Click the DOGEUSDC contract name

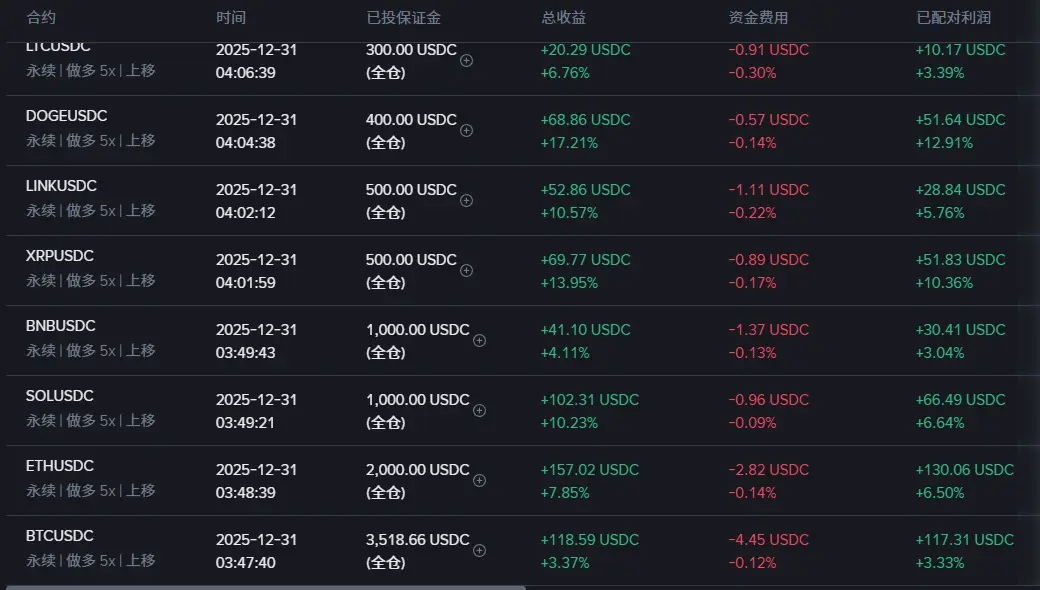point(66,116)
